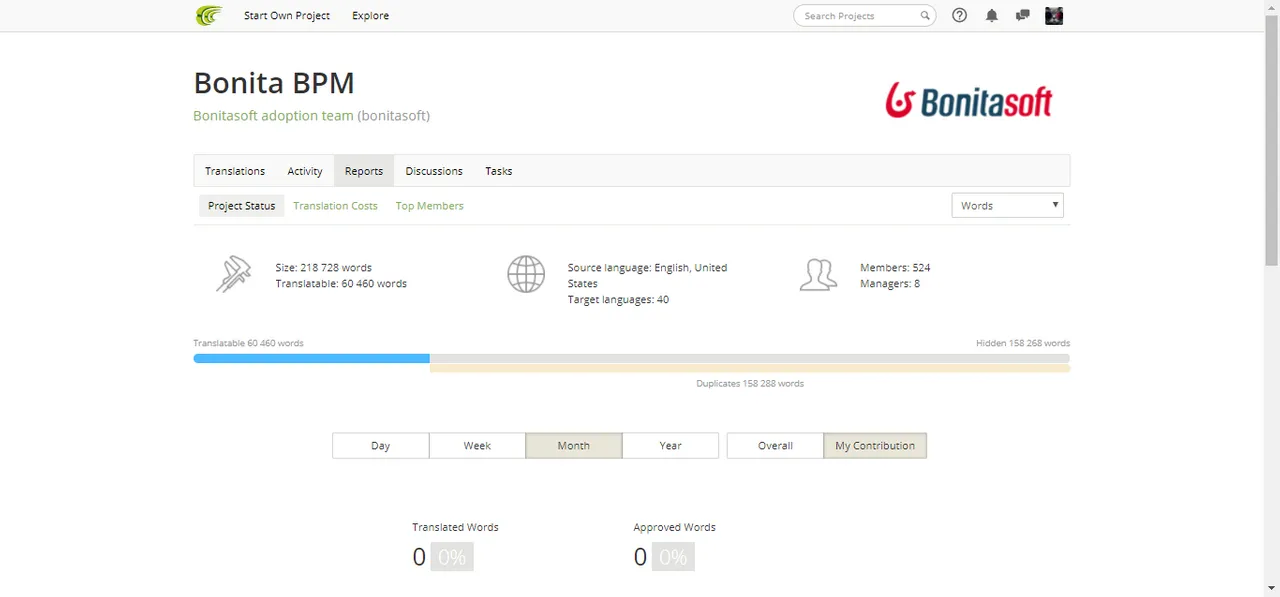Click the Bonitasoft logo image
The image size is (1280, 597).
point(968,100)
